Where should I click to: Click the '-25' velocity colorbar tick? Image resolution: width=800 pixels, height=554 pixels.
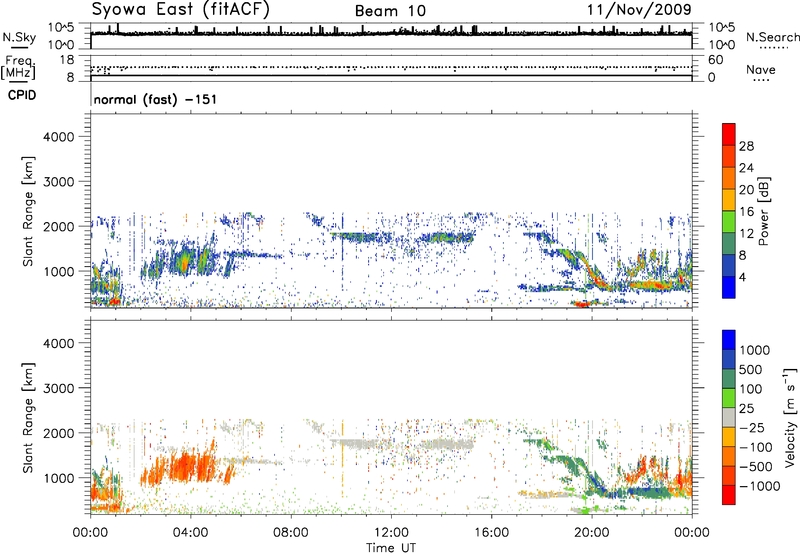tap(751, 427)
